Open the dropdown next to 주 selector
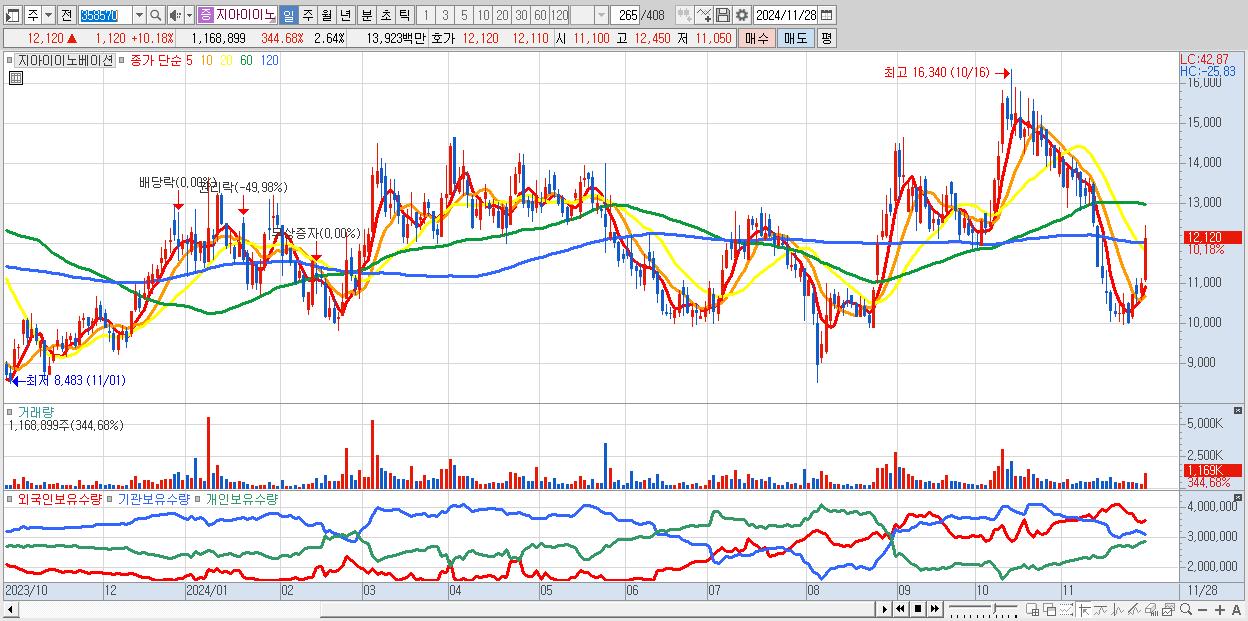The image size is (1248, 621). pyautogui.click(x=48, y=15)
